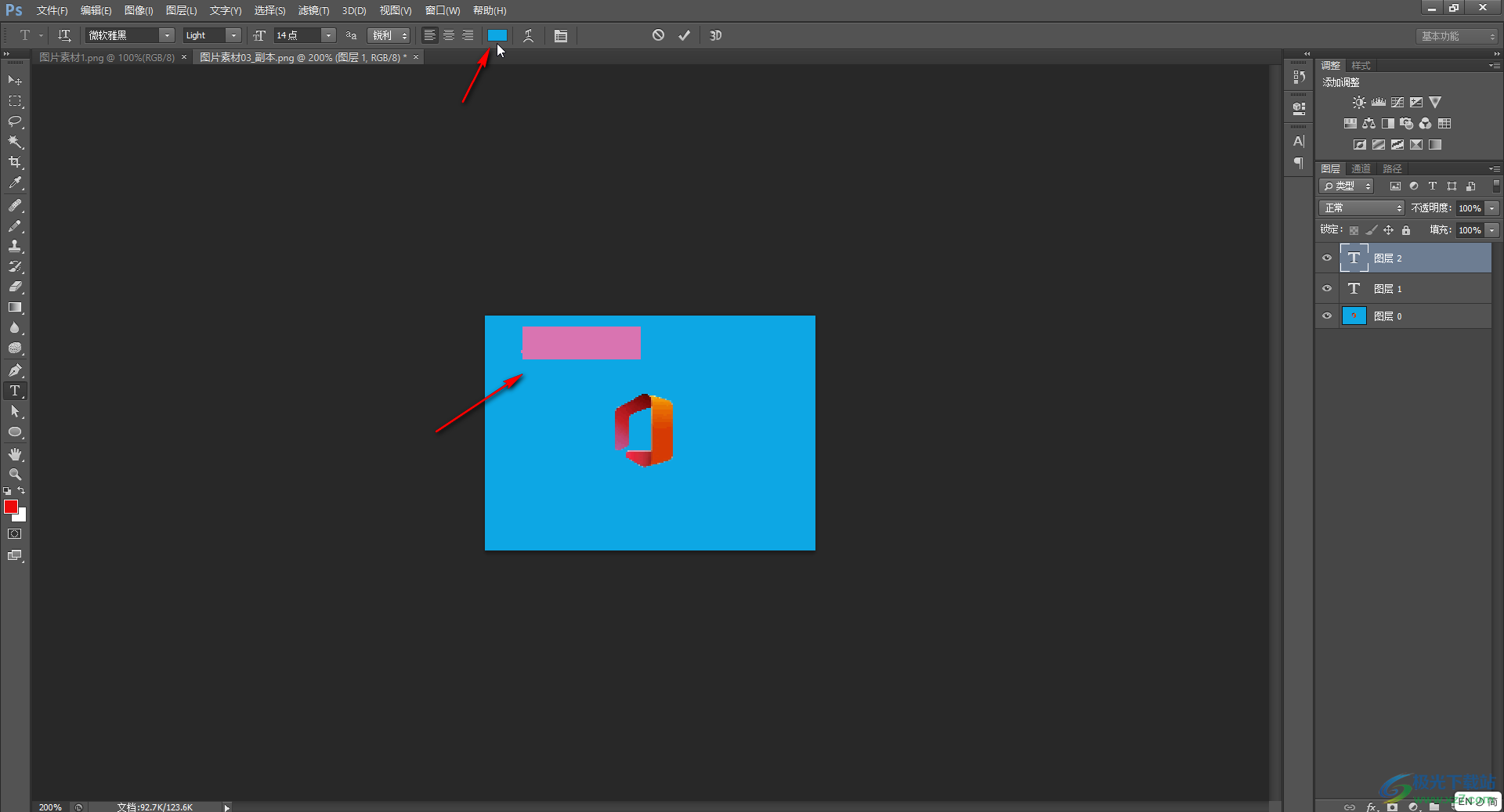Open the font family dropdown 微软雅黑
The width and height of the screenshot is (1504, 812).
[x=166, y=35]
